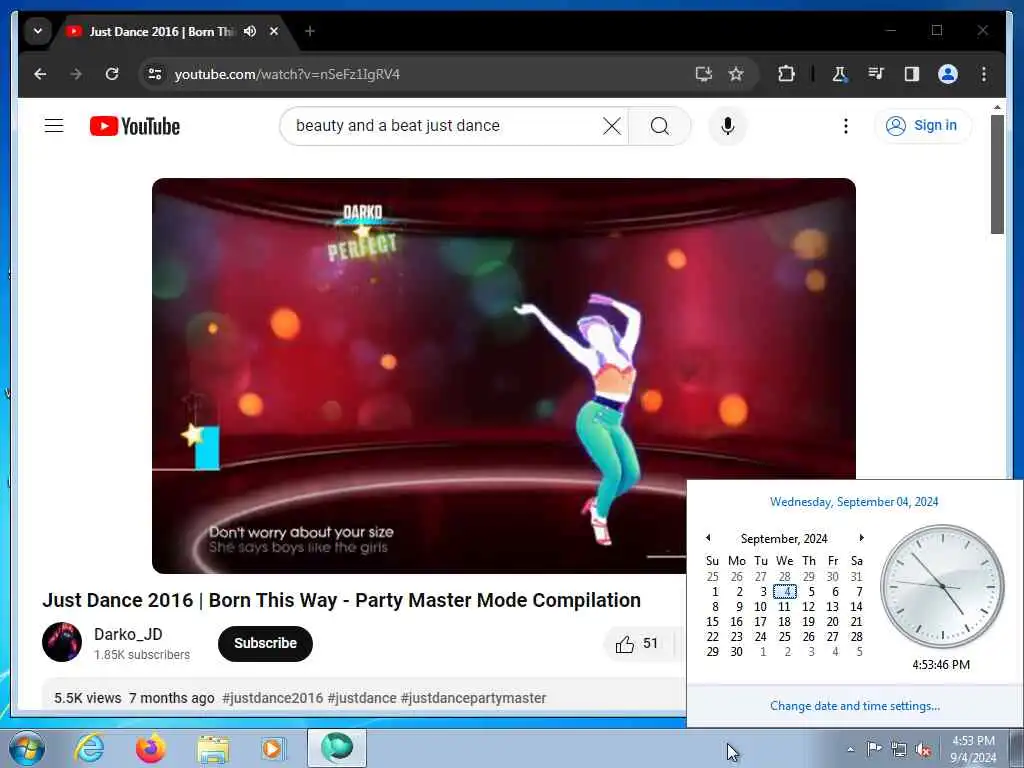Sign in to YouTube
The image size is (1024, 768).
click(922, 125)
